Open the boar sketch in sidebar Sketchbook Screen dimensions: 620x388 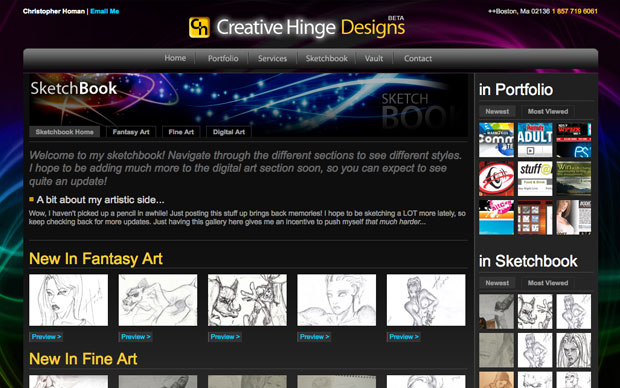pos(535,311)
